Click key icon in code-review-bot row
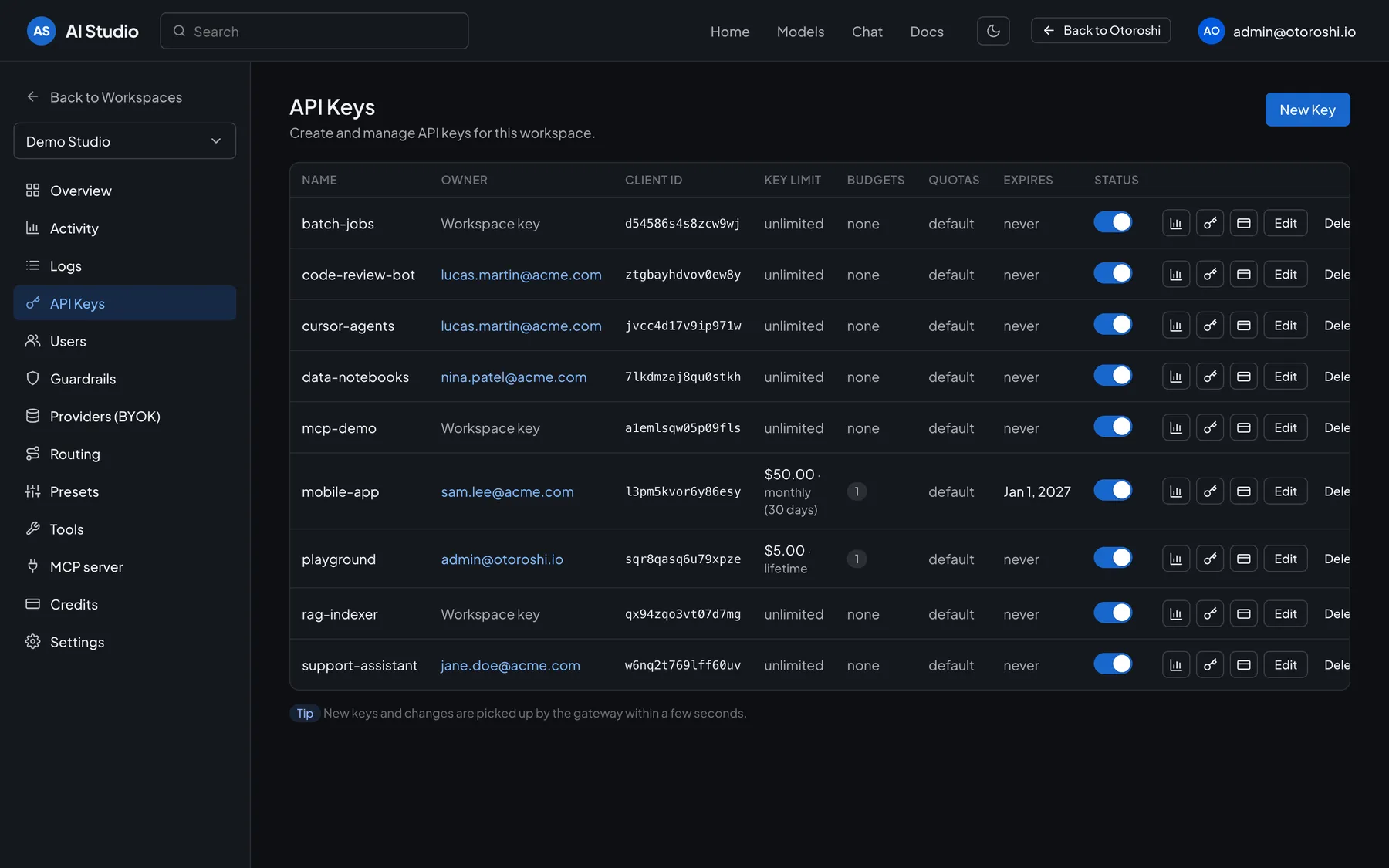Screen dimensions: 1389x868 tap(1210, 274)
